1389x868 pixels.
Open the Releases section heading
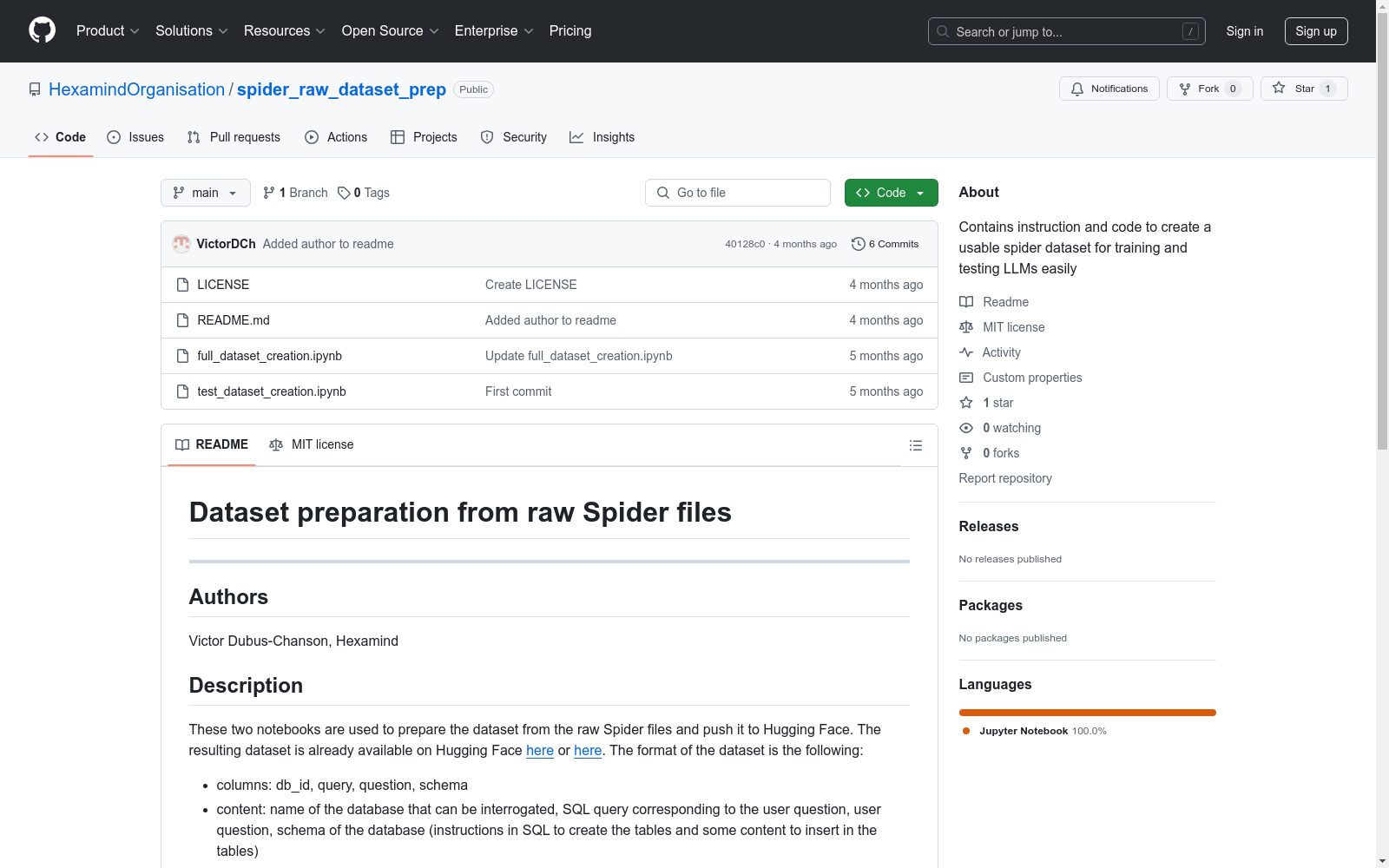[989, 526]
